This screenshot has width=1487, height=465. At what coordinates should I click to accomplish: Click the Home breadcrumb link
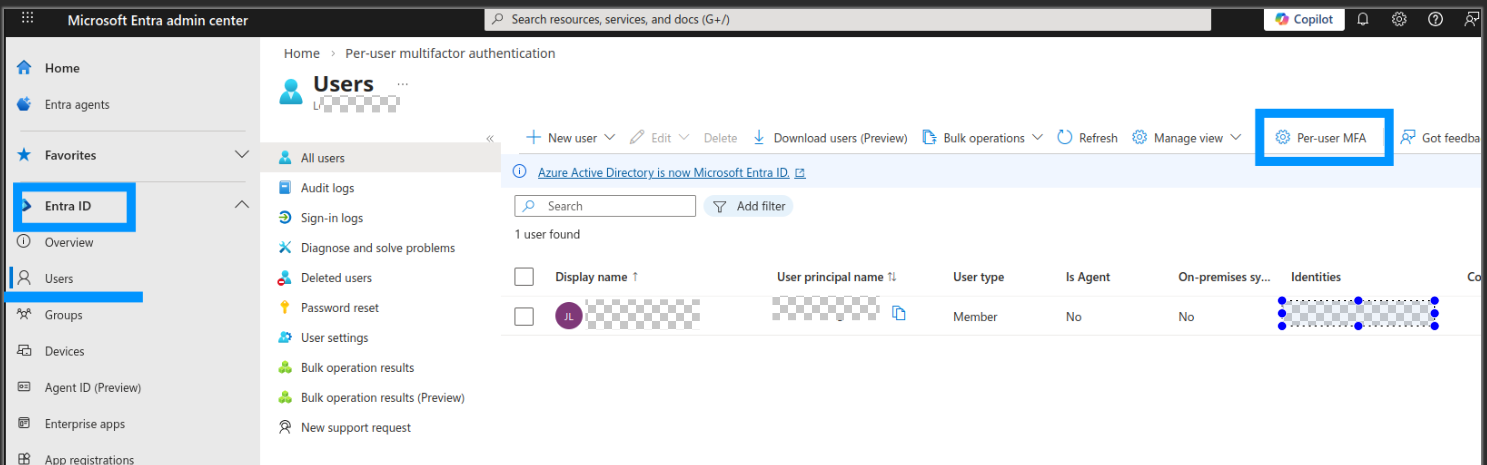pyautogui.click(x=302, y=53)
